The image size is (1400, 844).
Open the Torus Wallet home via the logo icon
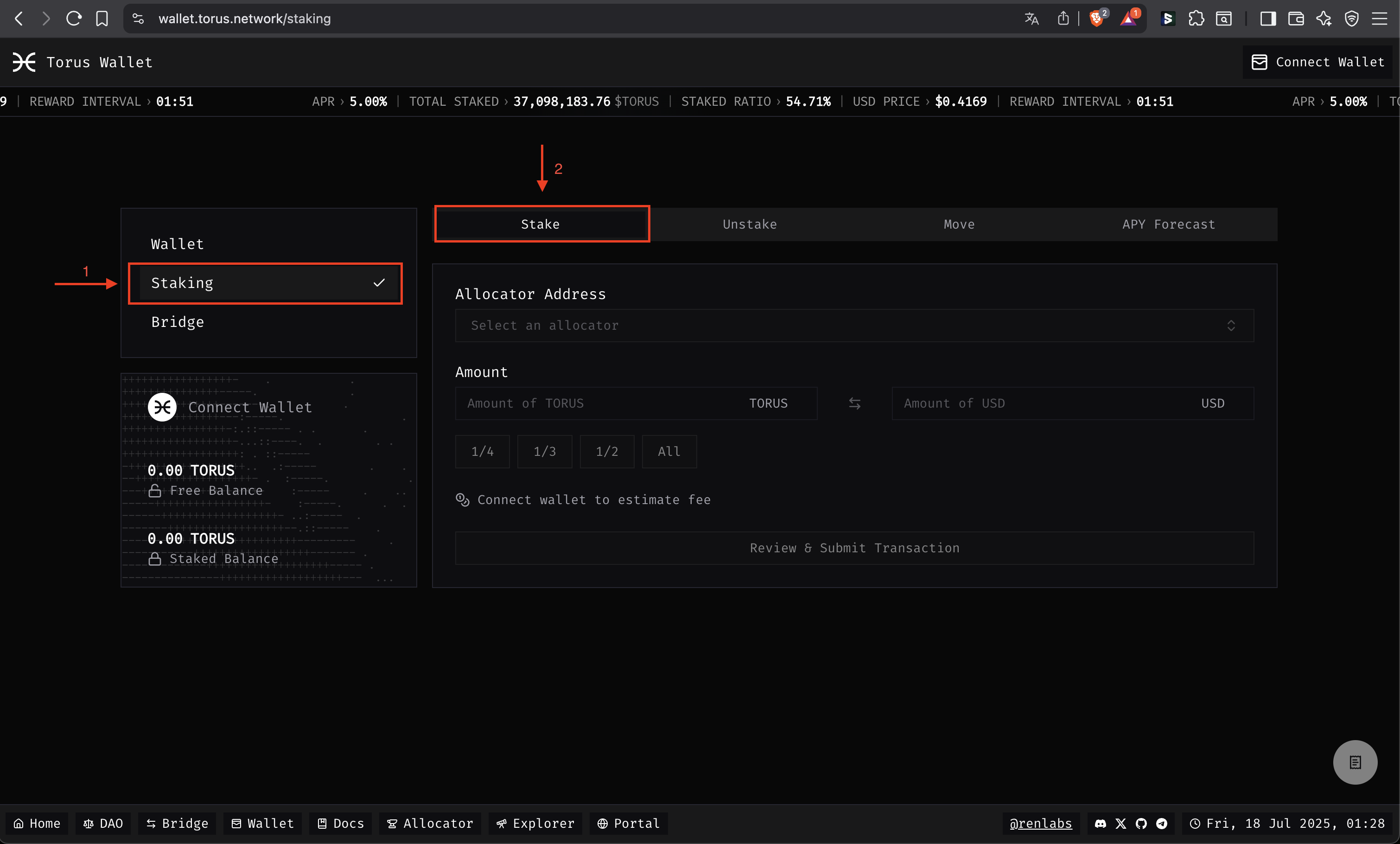23,63
